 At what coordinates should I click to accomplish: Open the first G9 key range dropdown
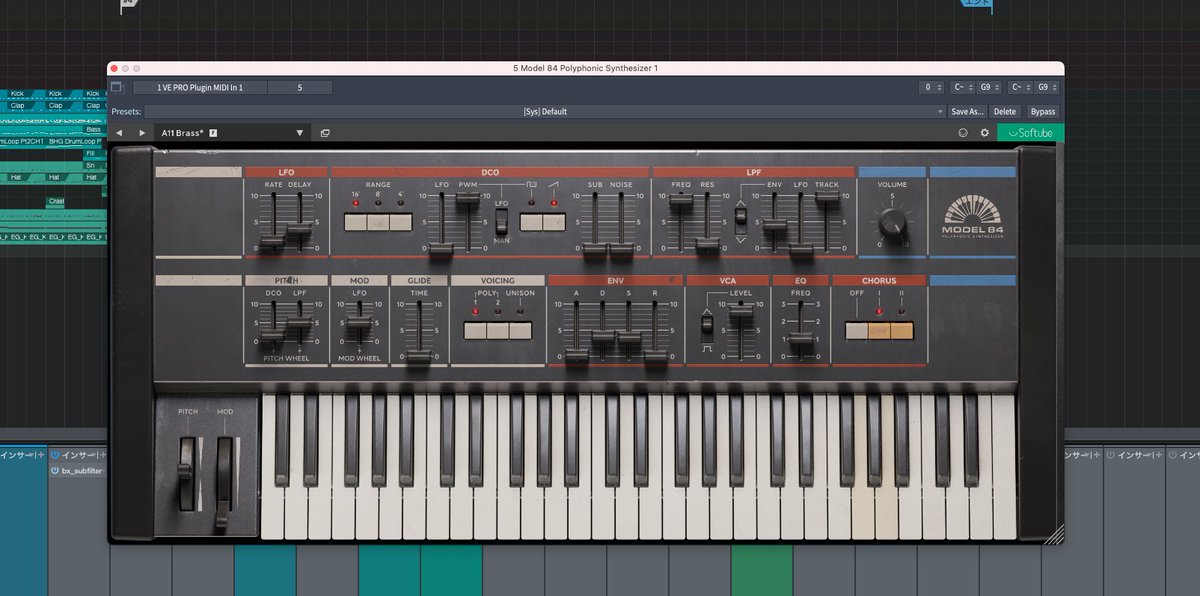(988, 88)
